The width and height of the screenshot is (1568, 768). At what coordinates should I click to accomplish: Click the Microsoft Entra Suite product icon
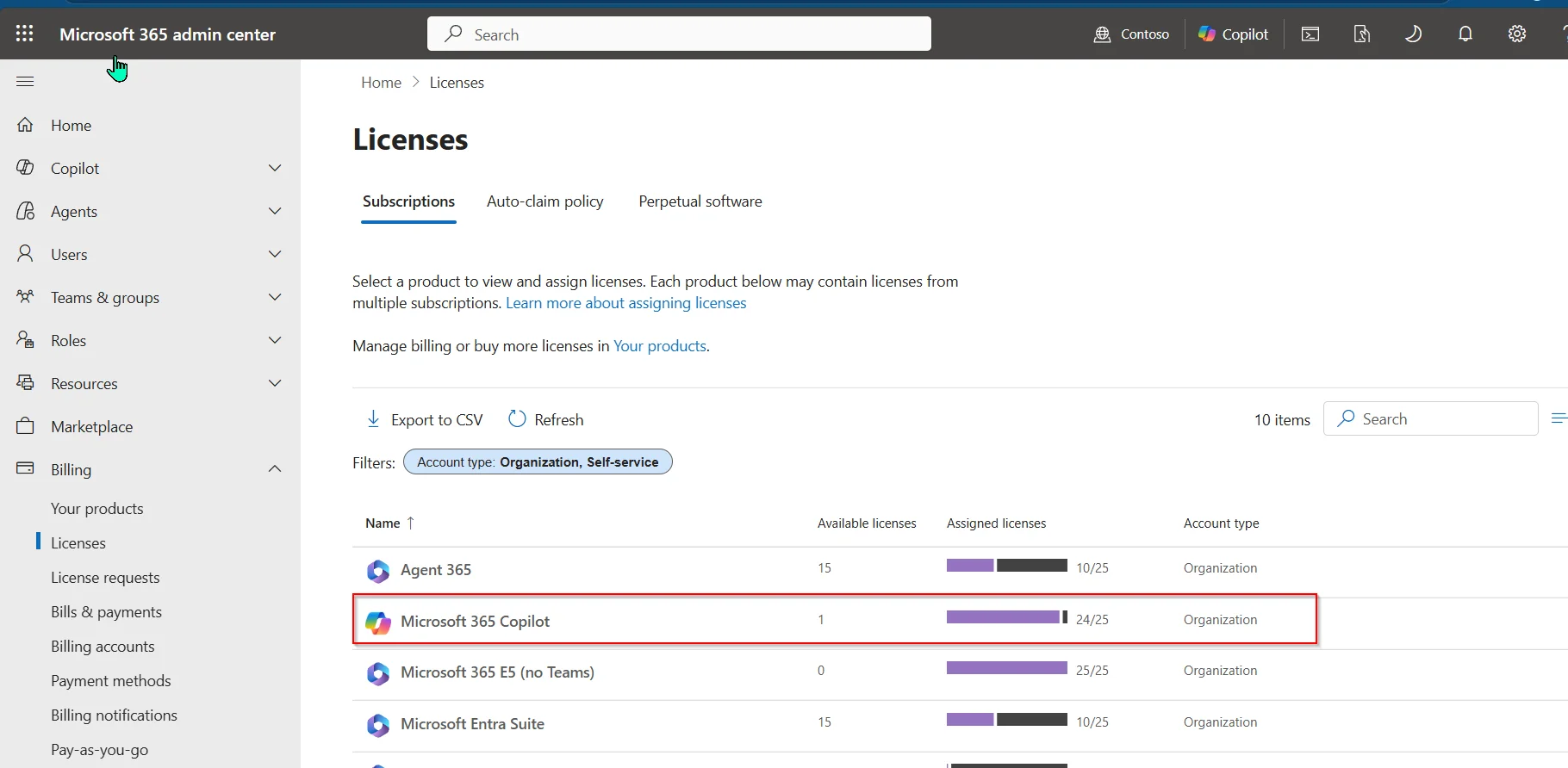pyautogui.click(x=377, y=725)
